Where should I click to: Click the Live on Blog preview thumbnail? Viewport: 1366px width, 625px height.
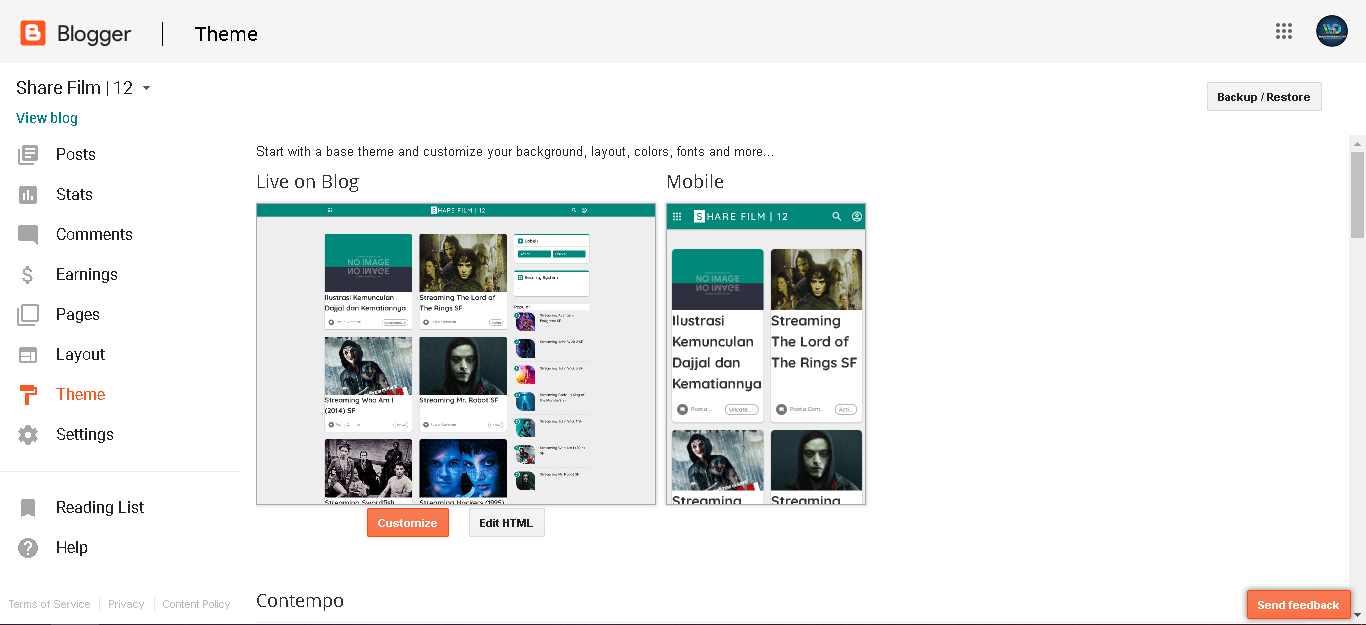[456, 354]
